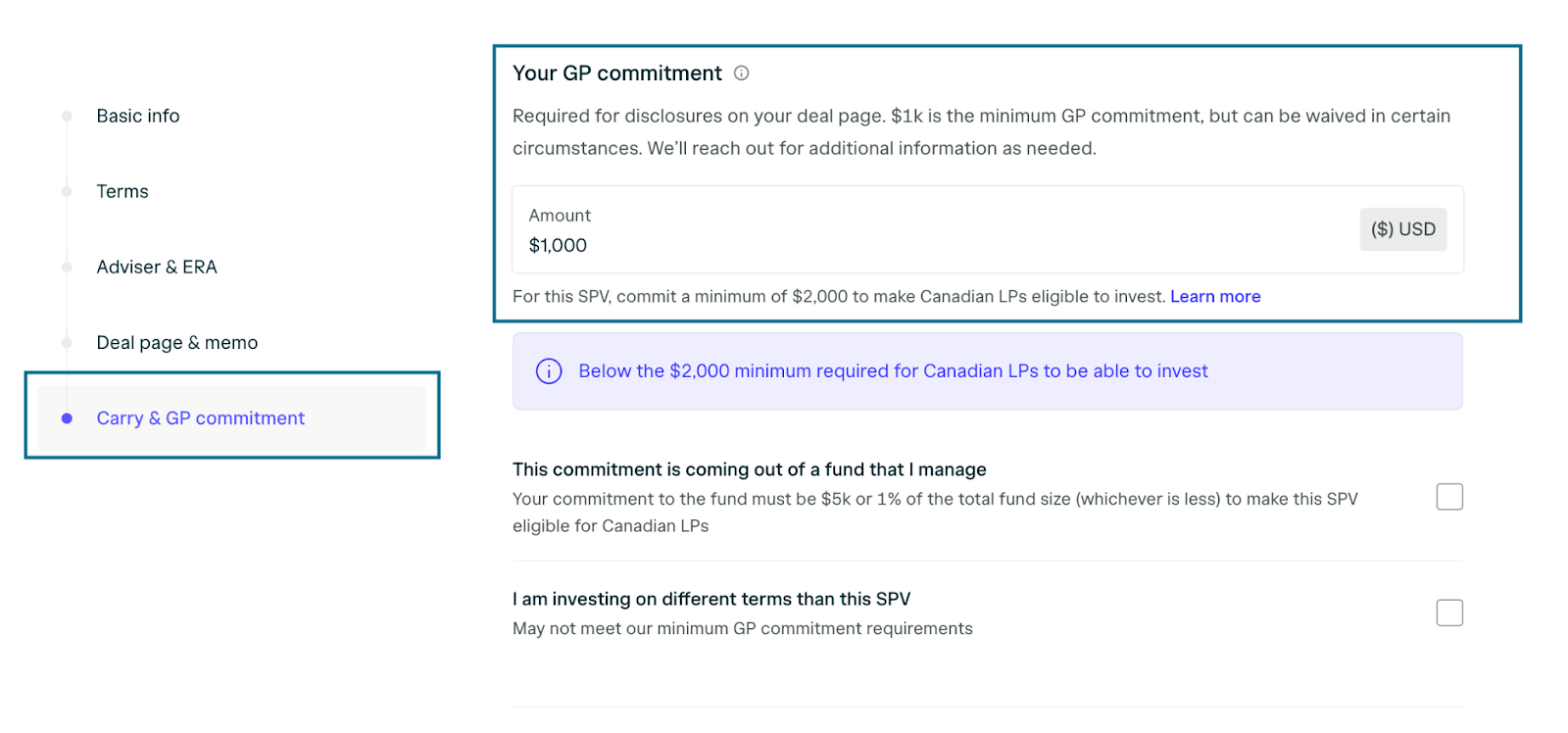The width and height of the screenshot is (1568, 733).
Task: Click the Adviser & ERA step dot
Action: 67,267
